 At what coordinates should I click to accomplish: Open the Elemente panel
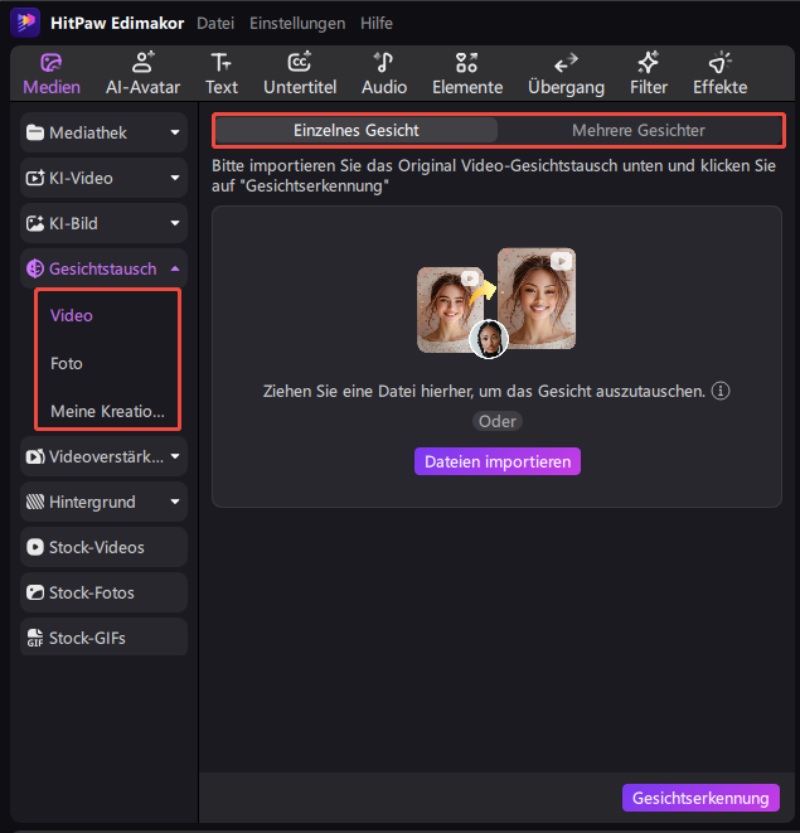click(x=467, y=74)
